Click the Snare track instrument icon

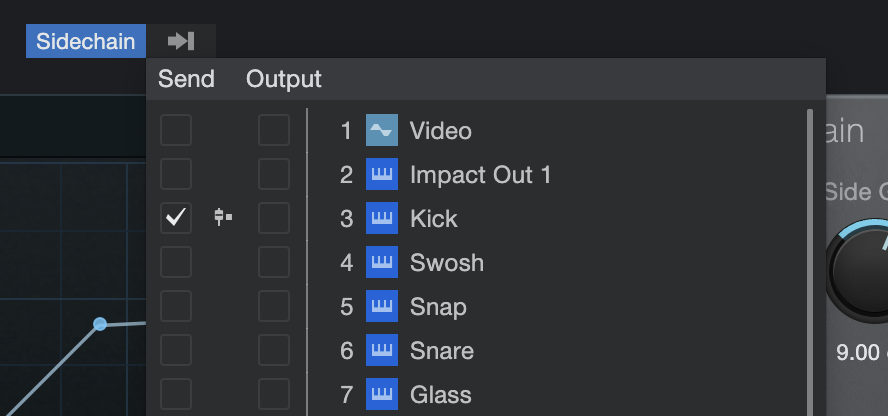pyautogui.click(x=382, y=350)
